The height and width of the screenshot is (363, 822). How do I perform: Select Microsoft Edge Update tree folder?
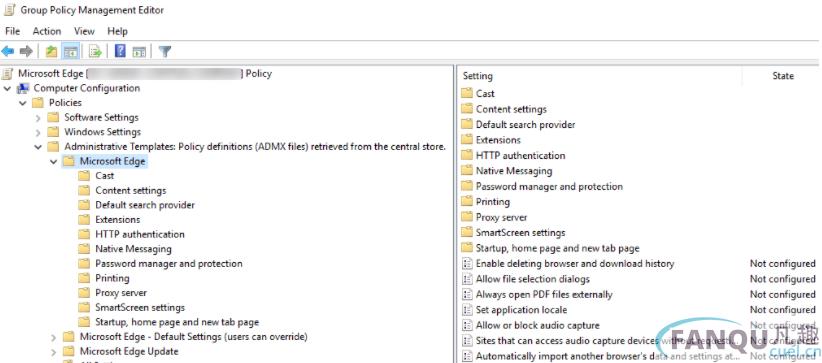(x=129, y=351)
